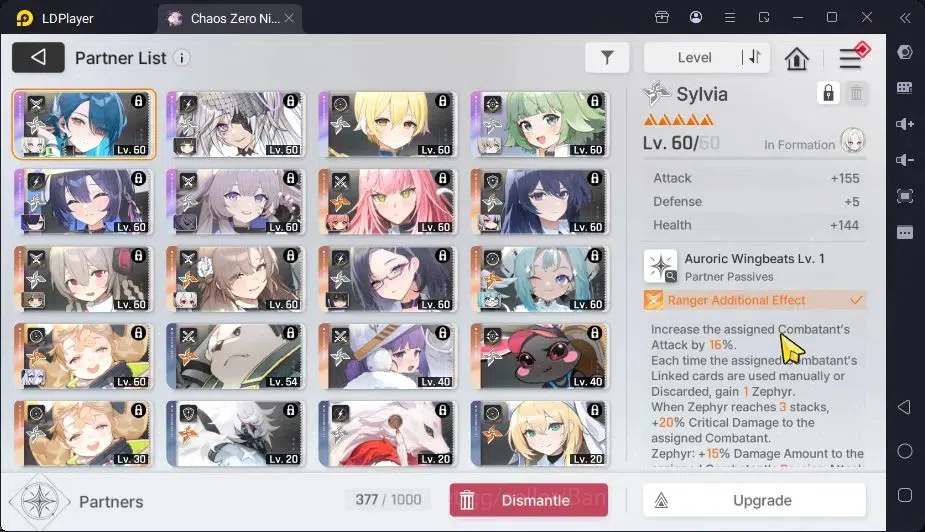Toggle lock on the Lv. 30 card
This screenshot has height=532, width=925.
click(139, 410)
